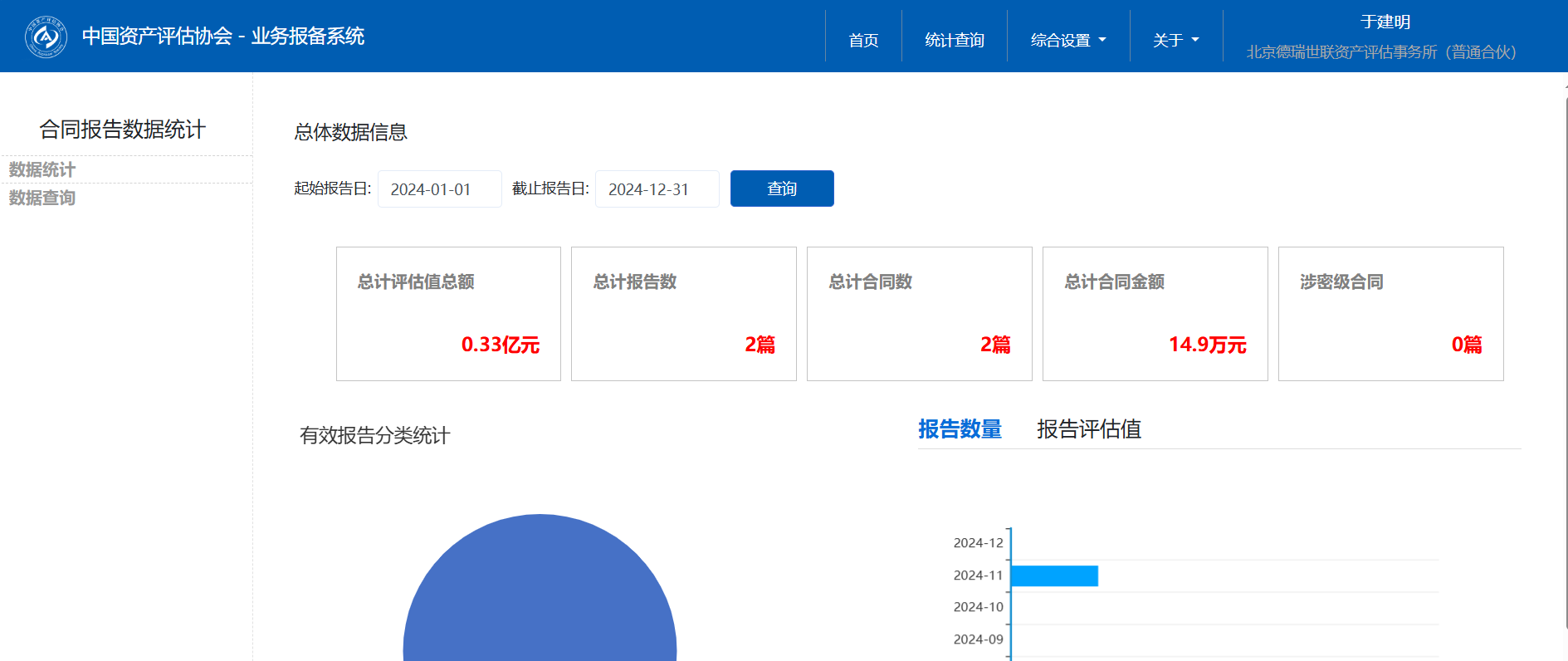Expand the 综合设置 dropdown menu
Viewport: 1568px width, 661px height.
[x=1068, y=40]
